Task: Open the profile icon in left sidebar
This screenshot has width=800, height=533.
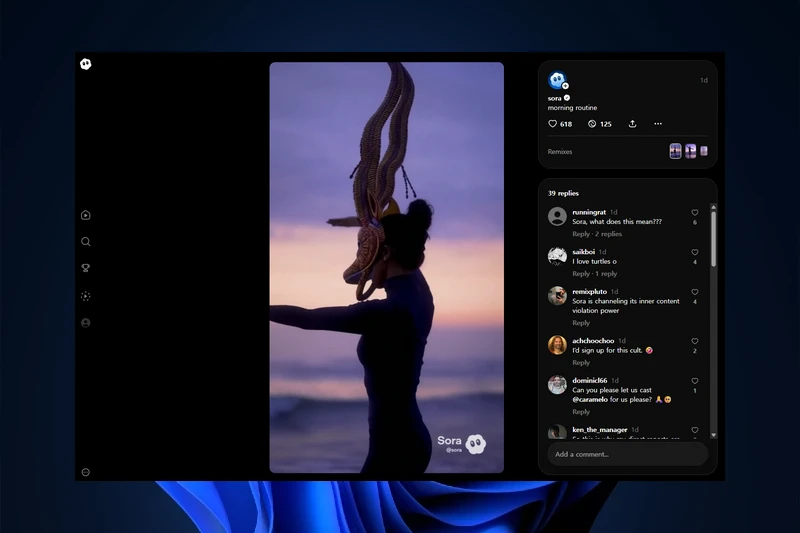Action: coord(86,323)
